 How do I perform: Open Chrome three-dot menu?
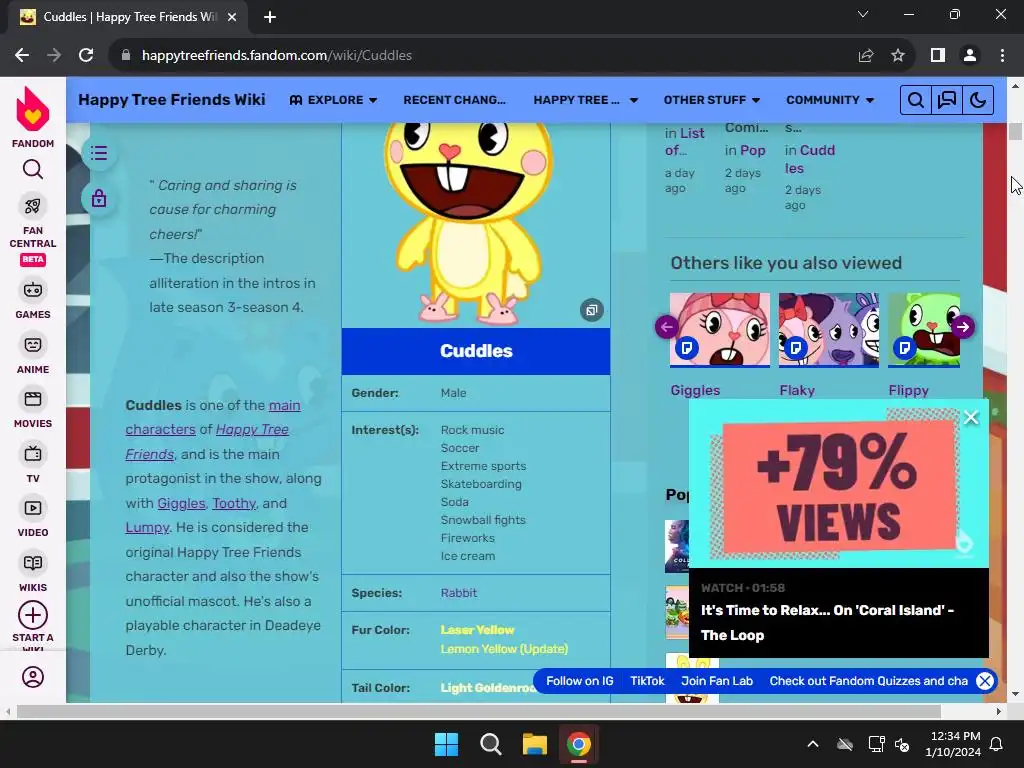coord(1002,56)
